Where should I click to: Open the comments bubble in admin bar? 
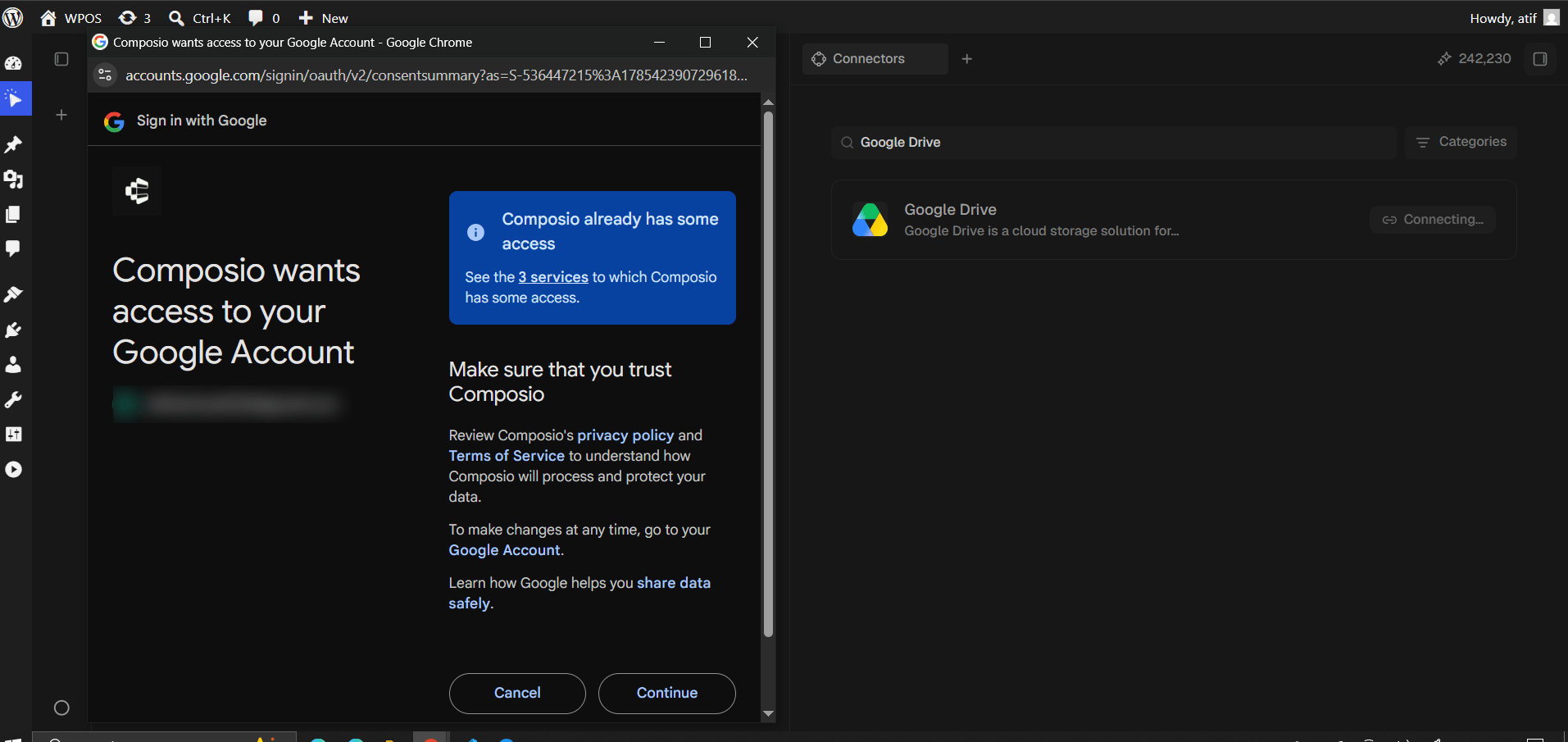264,18
